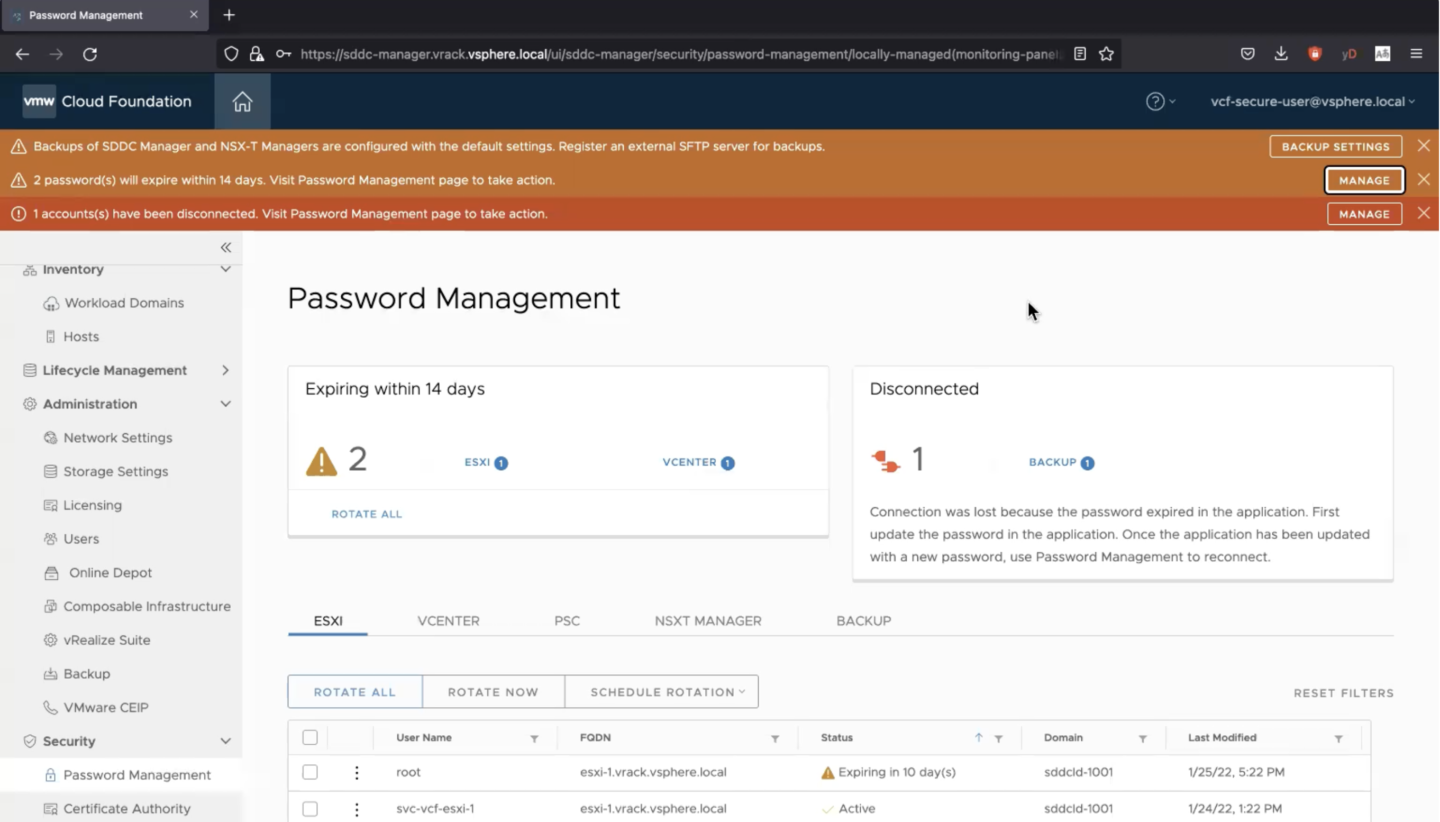Viewport: 1440px width, 822px height.
Task: Switch to the NSXT MANAGER tab
Action: point(707,620)
